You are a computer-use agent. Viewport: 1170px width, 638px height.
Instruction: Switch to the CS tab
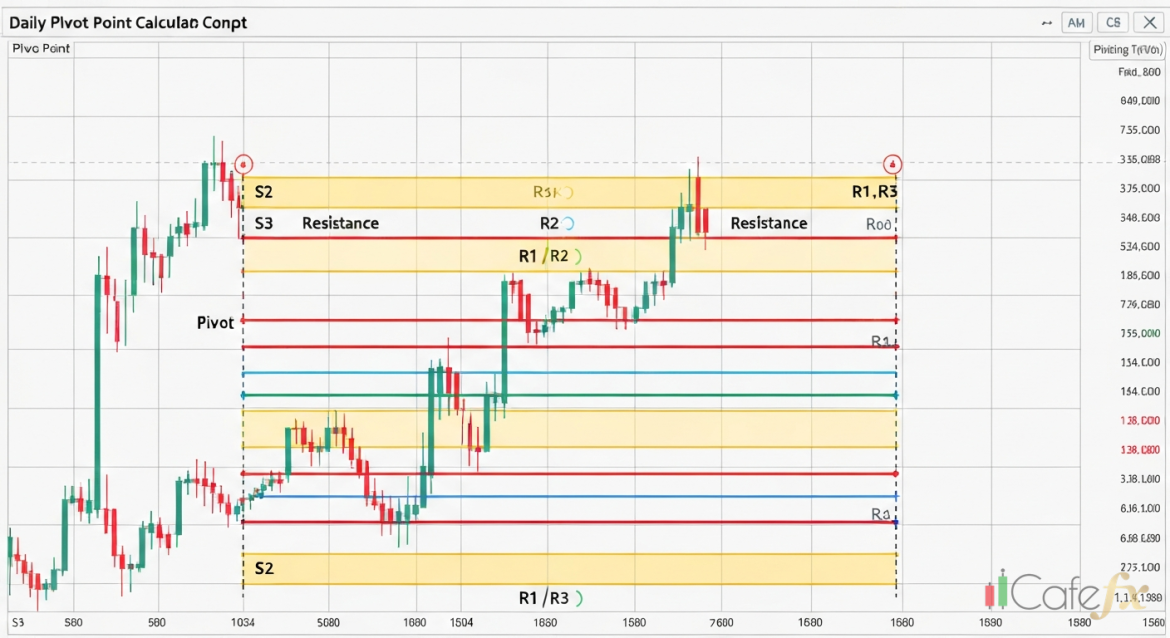[1113, 22]
